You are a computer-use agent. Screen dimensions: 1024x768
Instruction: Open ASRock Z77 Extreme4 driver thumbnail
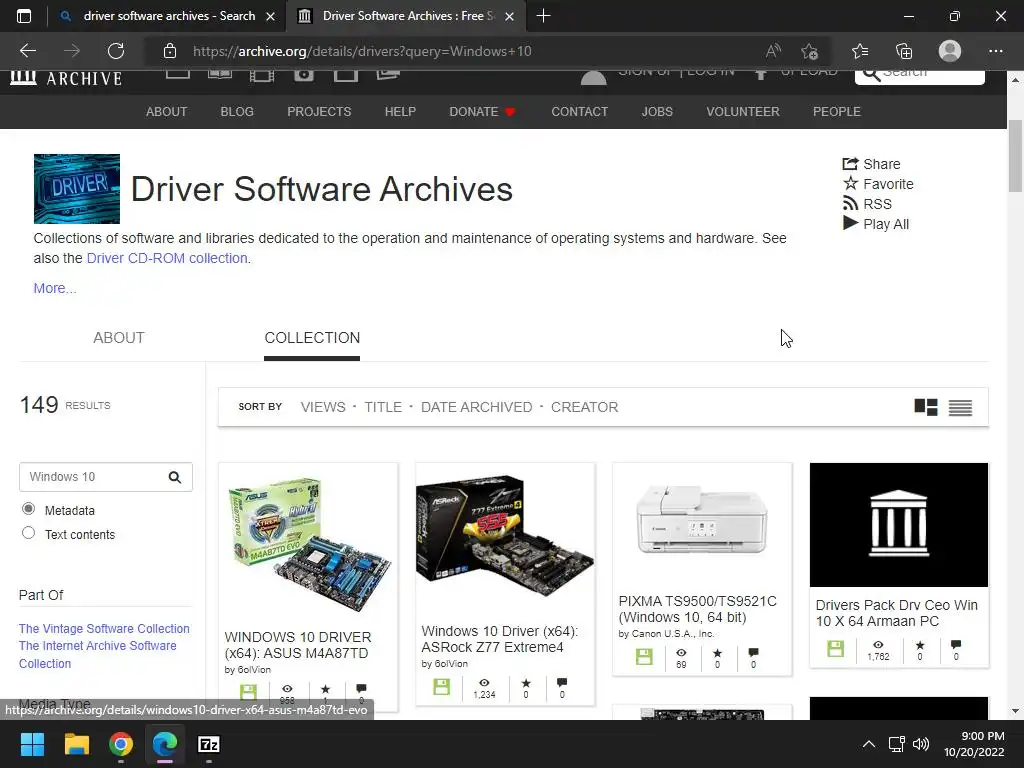point(505,537)
